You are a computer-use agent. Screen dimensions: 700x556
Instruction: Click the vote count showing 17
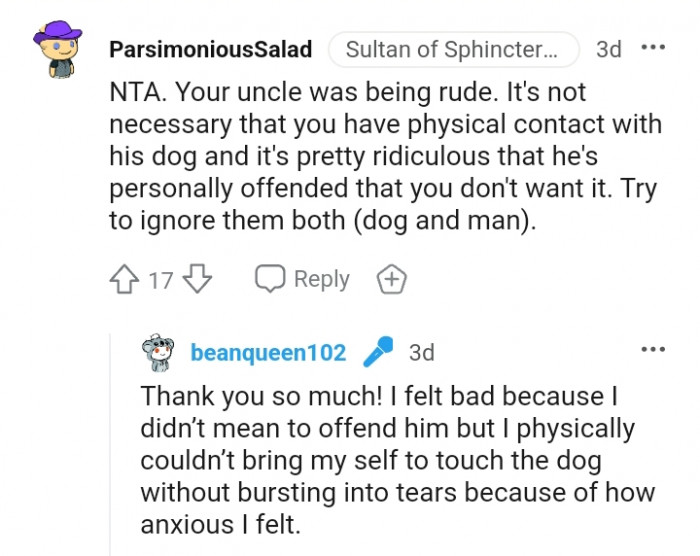161,280
